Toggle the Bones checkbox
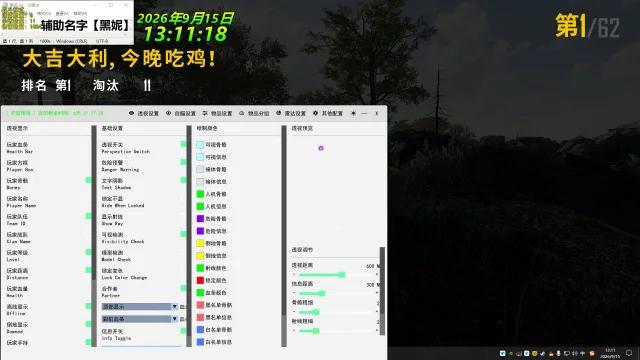 [88, 180]
